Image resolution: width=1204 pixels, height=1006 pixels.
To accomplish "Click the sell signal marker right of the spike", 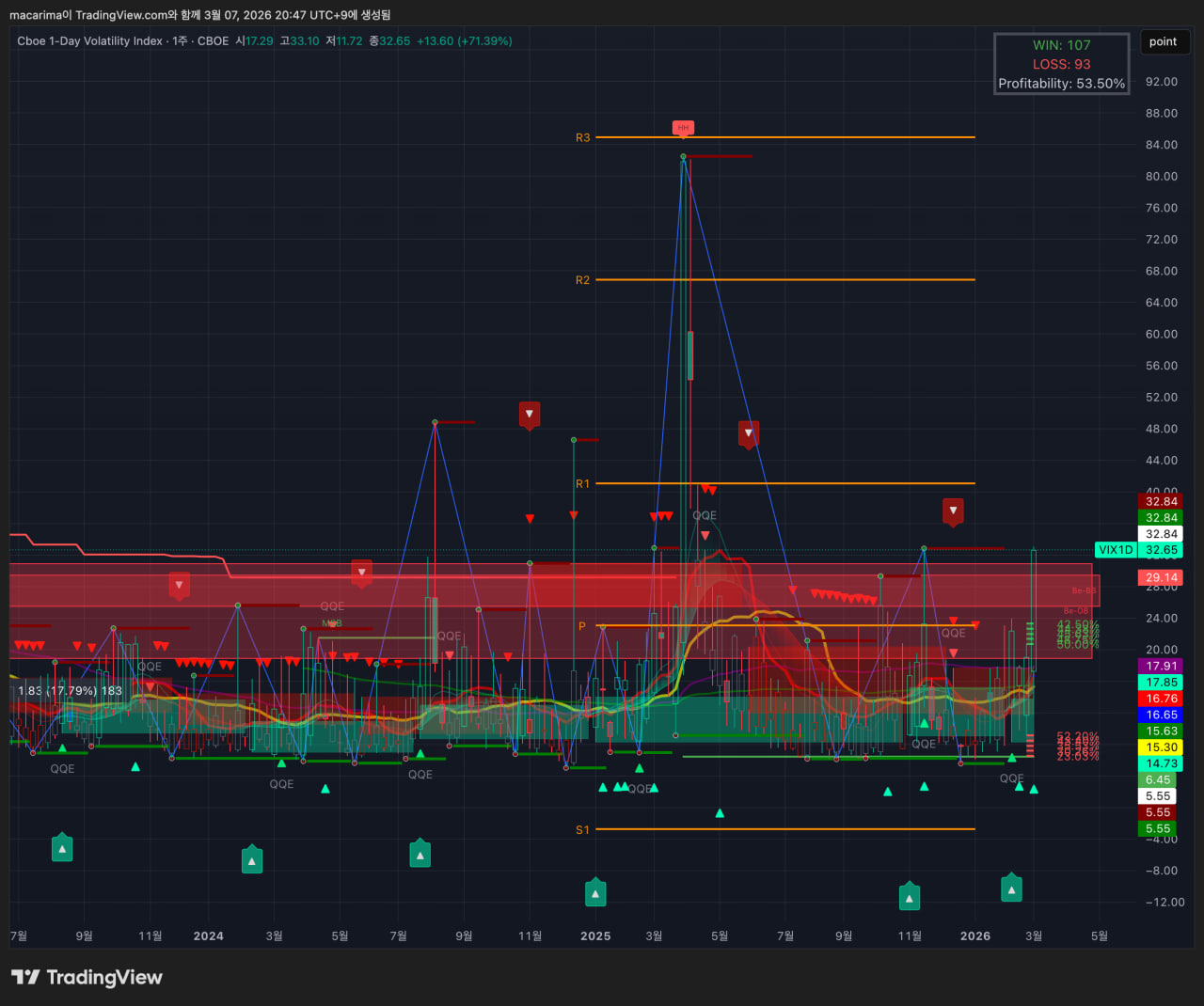I will (749, 433).
